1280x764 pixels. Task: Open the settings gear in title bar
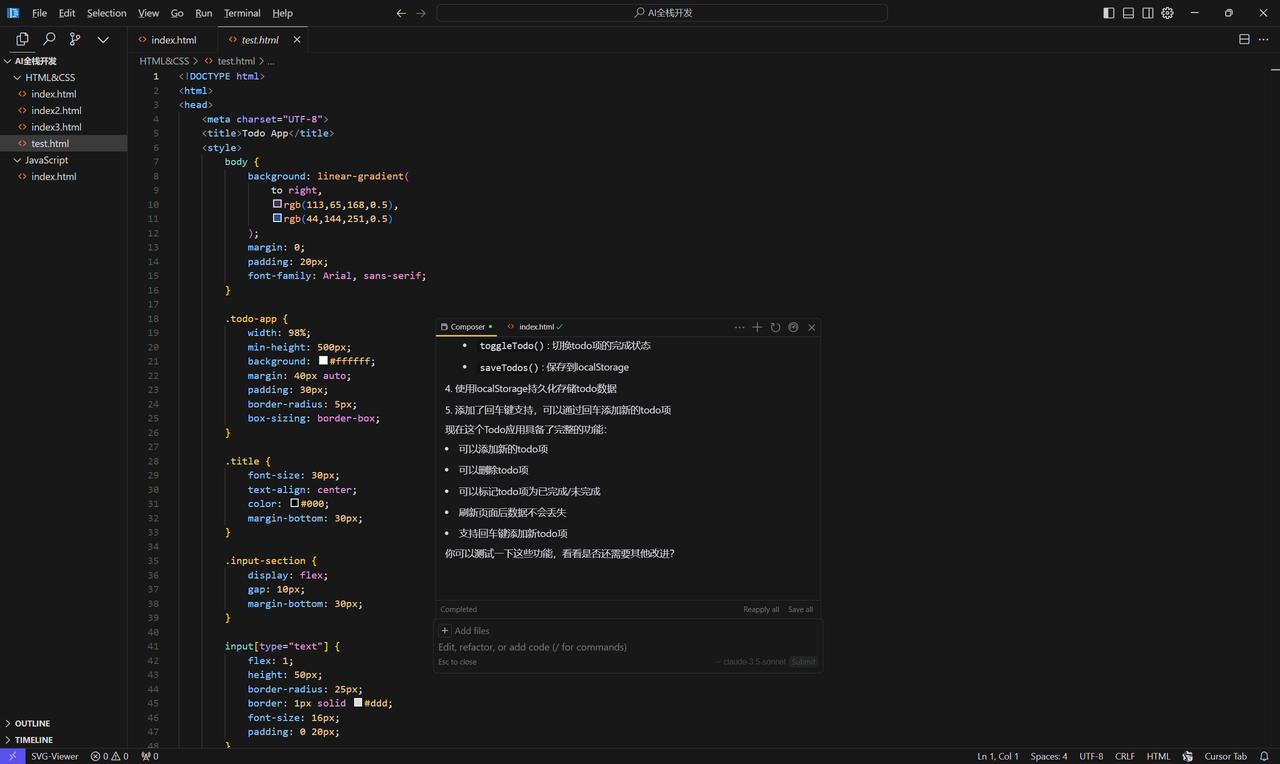point(1167,13)
